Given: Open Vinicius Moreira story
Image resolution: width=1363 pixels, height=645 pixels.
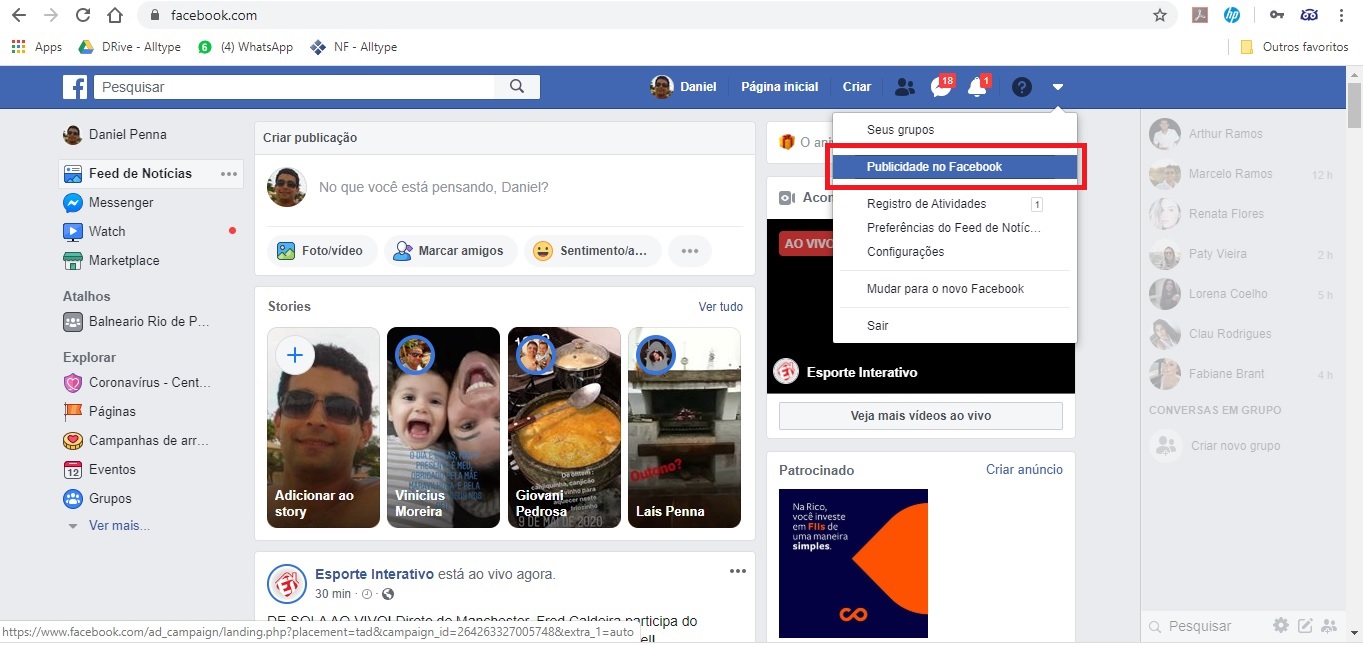Looking at the screenshot, I should pyautogui.click(x=443, y=427).
